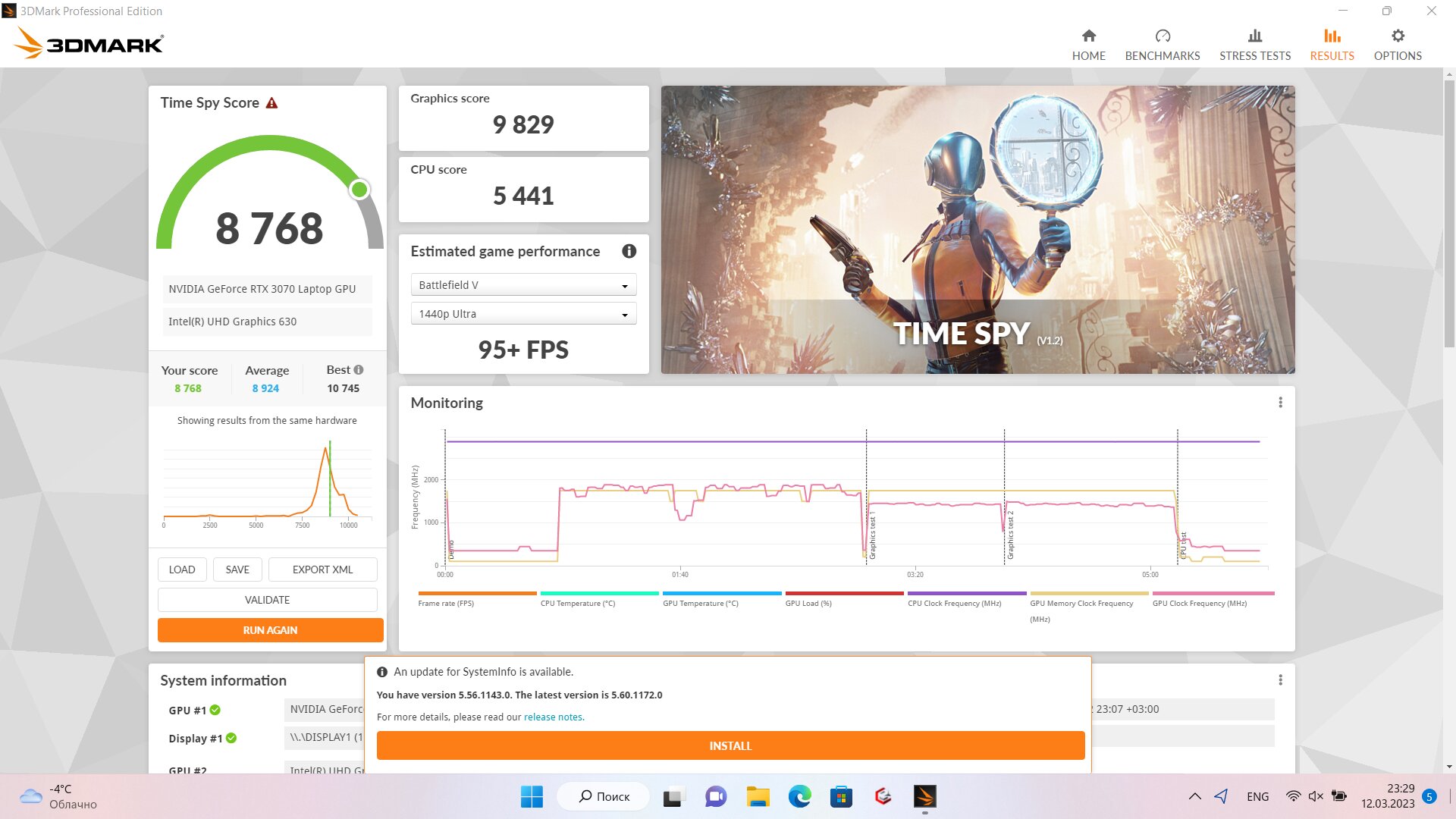Open Wi-Fi network settings tray icon

point(1293,796)
